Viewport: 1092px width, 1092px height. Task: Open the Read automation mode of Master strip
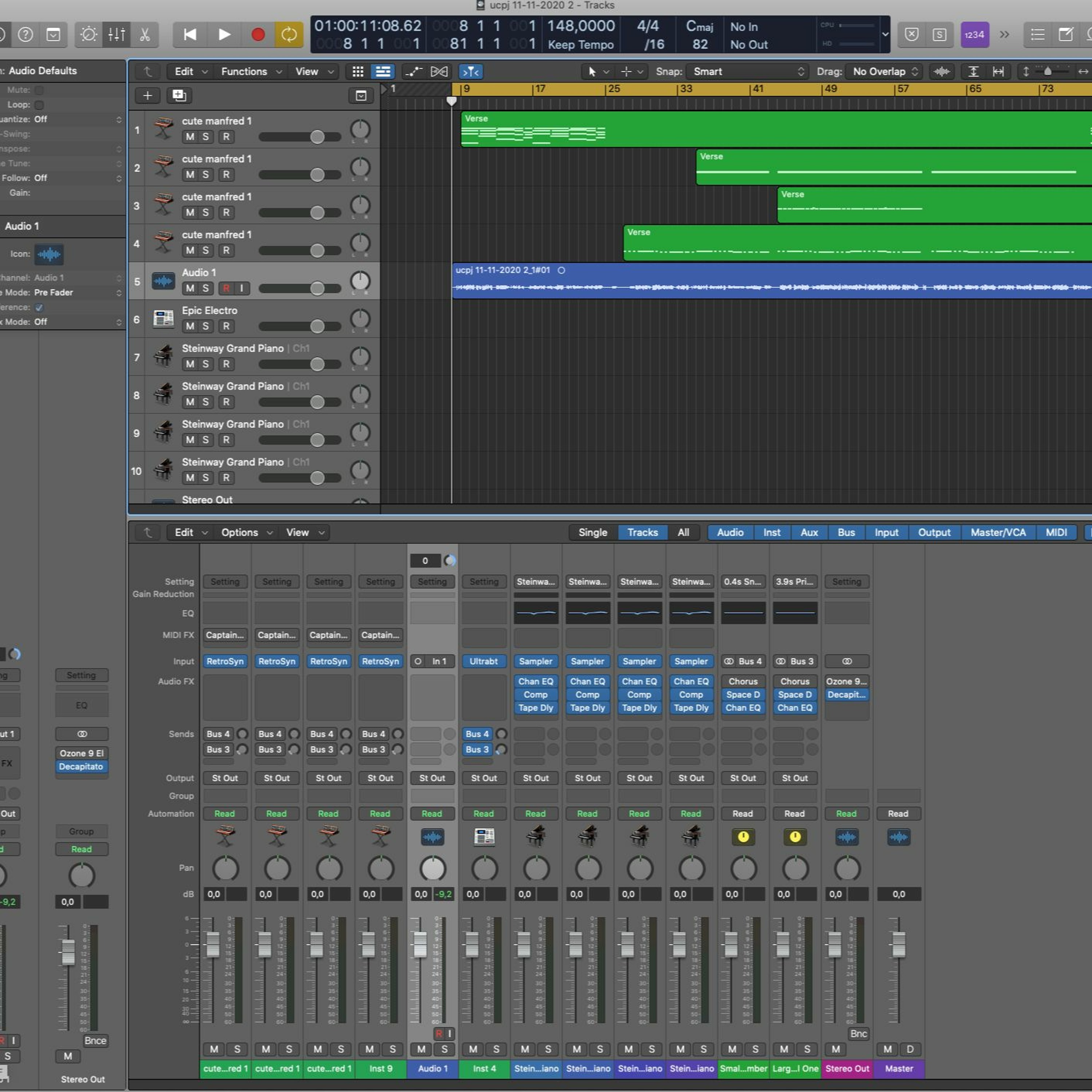pyautogui.click(x=898, y=814)
